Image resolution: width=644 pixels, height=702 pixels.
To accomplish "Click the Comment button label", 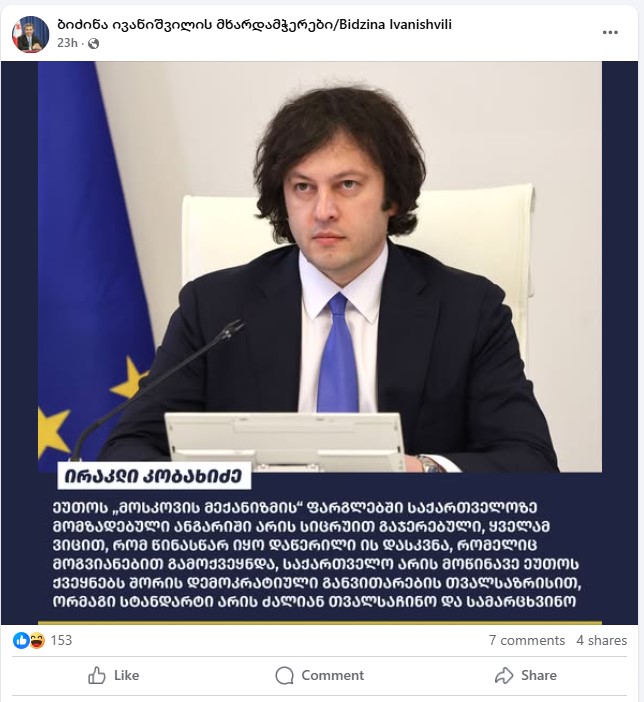I will tap(332, 675).
